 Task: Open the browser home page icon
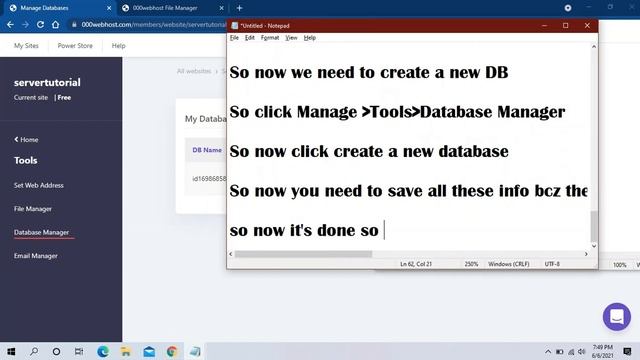click(x=56, y=24)
